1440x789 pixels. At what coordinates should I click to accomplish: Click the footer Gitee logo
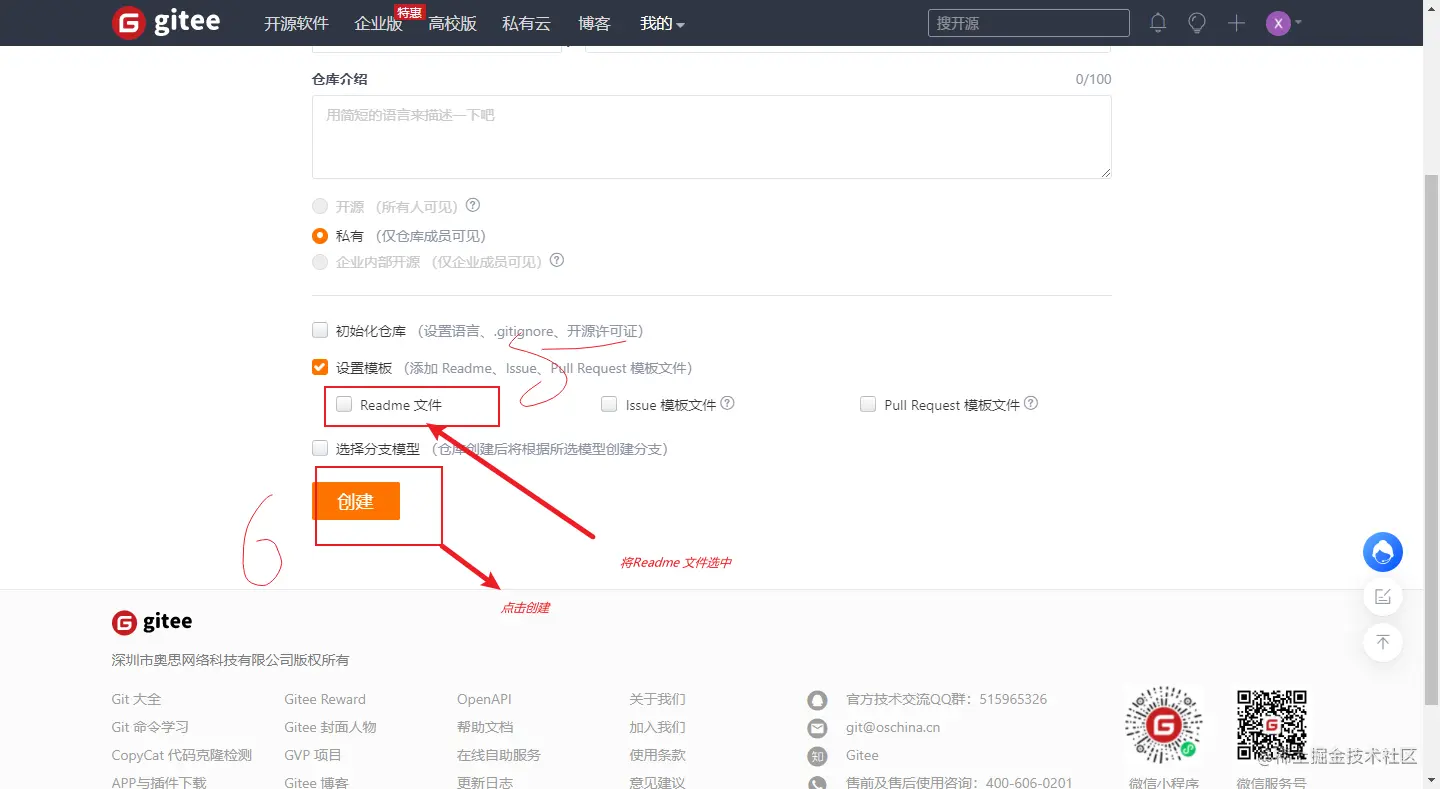[152, 622]
